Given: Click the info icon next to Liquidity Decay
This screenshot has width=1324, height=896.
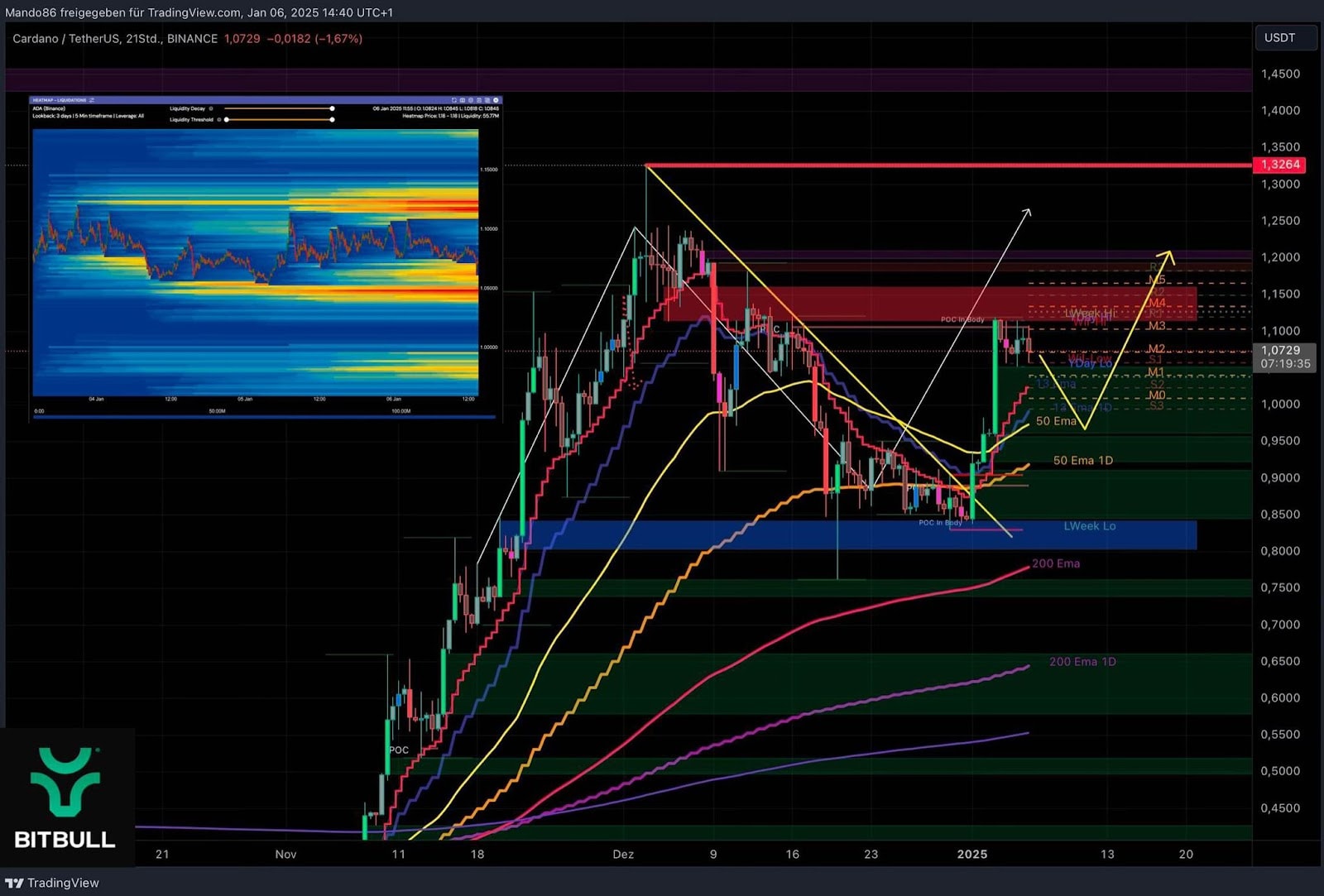Looking at the screenshot, I should (x=211, y=108).
